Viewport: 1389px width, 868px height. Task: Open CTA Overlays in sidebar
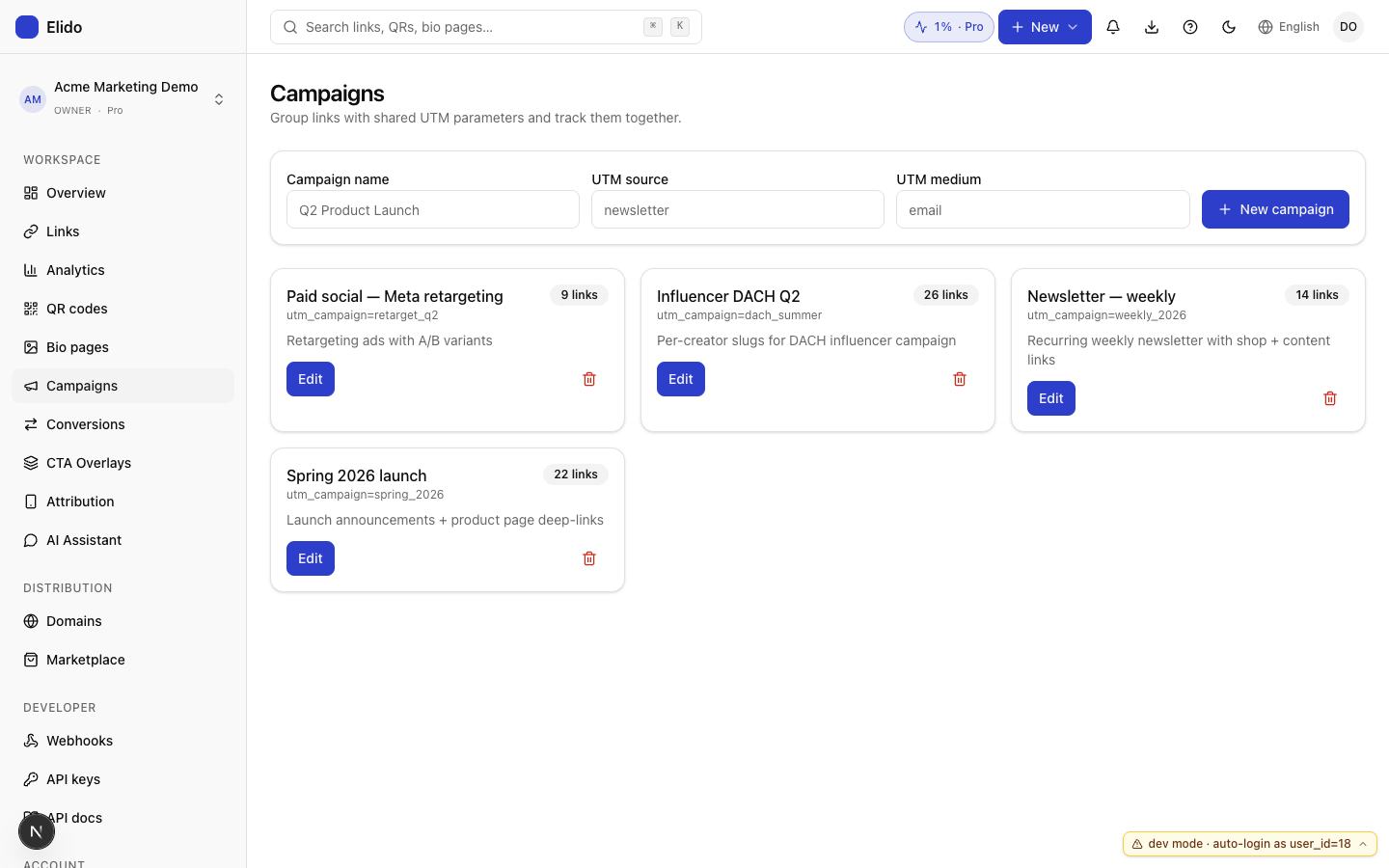point(123,463)
